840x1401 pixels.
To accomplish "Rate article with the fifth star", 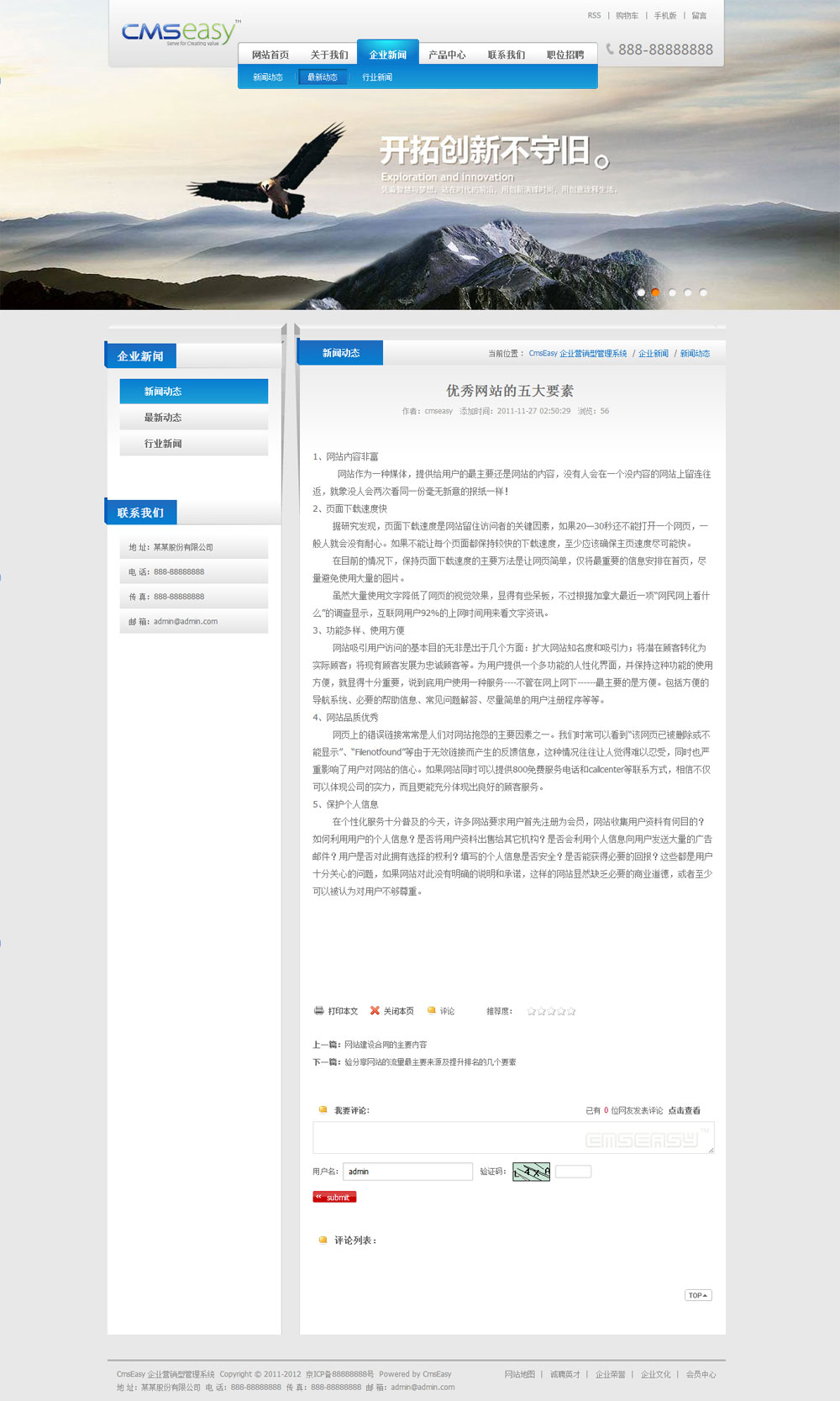I will coord(572,1012).
